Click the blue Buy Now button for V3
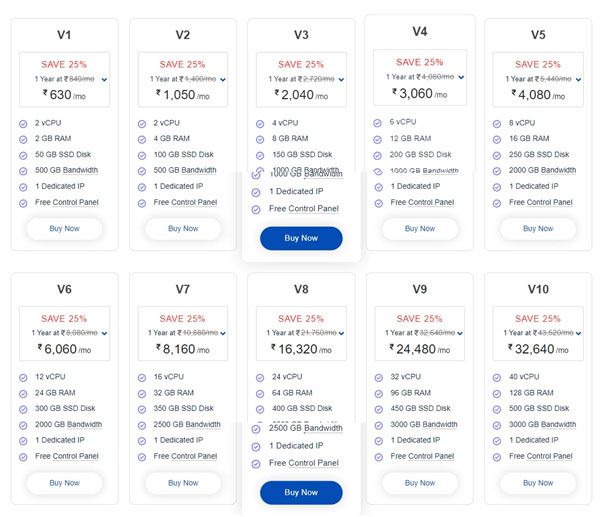606x517 pixels. (301, 238)
